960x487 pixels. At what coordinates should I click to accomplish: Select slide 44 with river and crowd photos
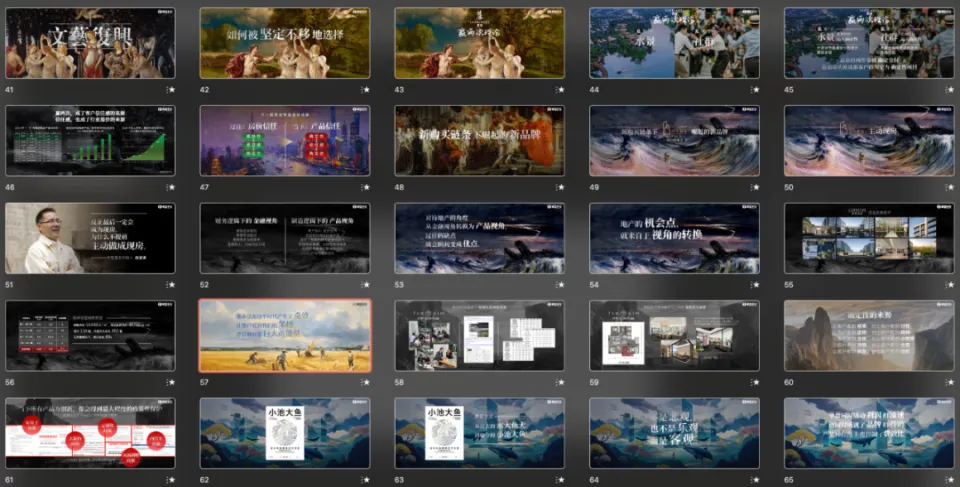[x=674, y=43]
